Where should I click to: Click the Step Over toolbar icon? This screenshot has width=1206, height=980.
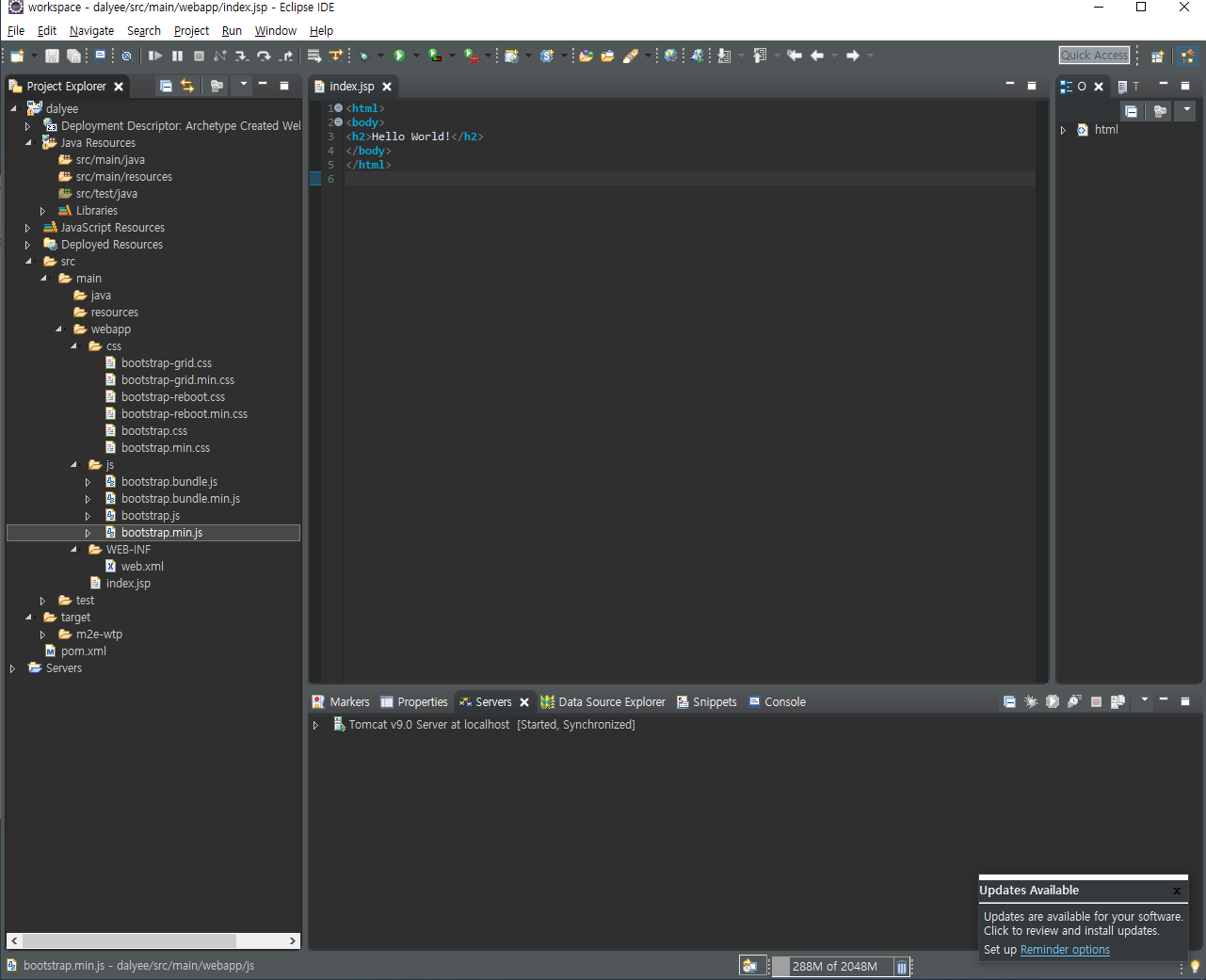[264, 56]
